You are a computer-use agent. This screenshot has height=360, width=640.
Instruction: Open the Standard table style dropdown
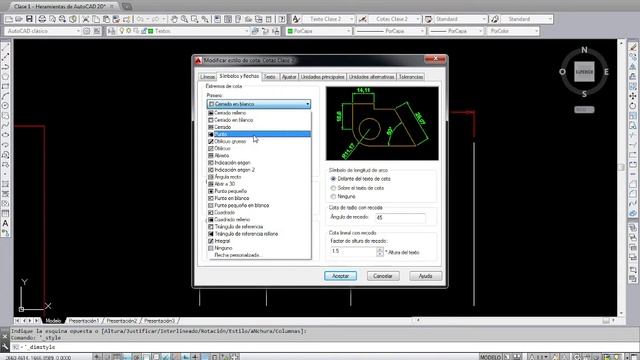click(x=461, y=19)
